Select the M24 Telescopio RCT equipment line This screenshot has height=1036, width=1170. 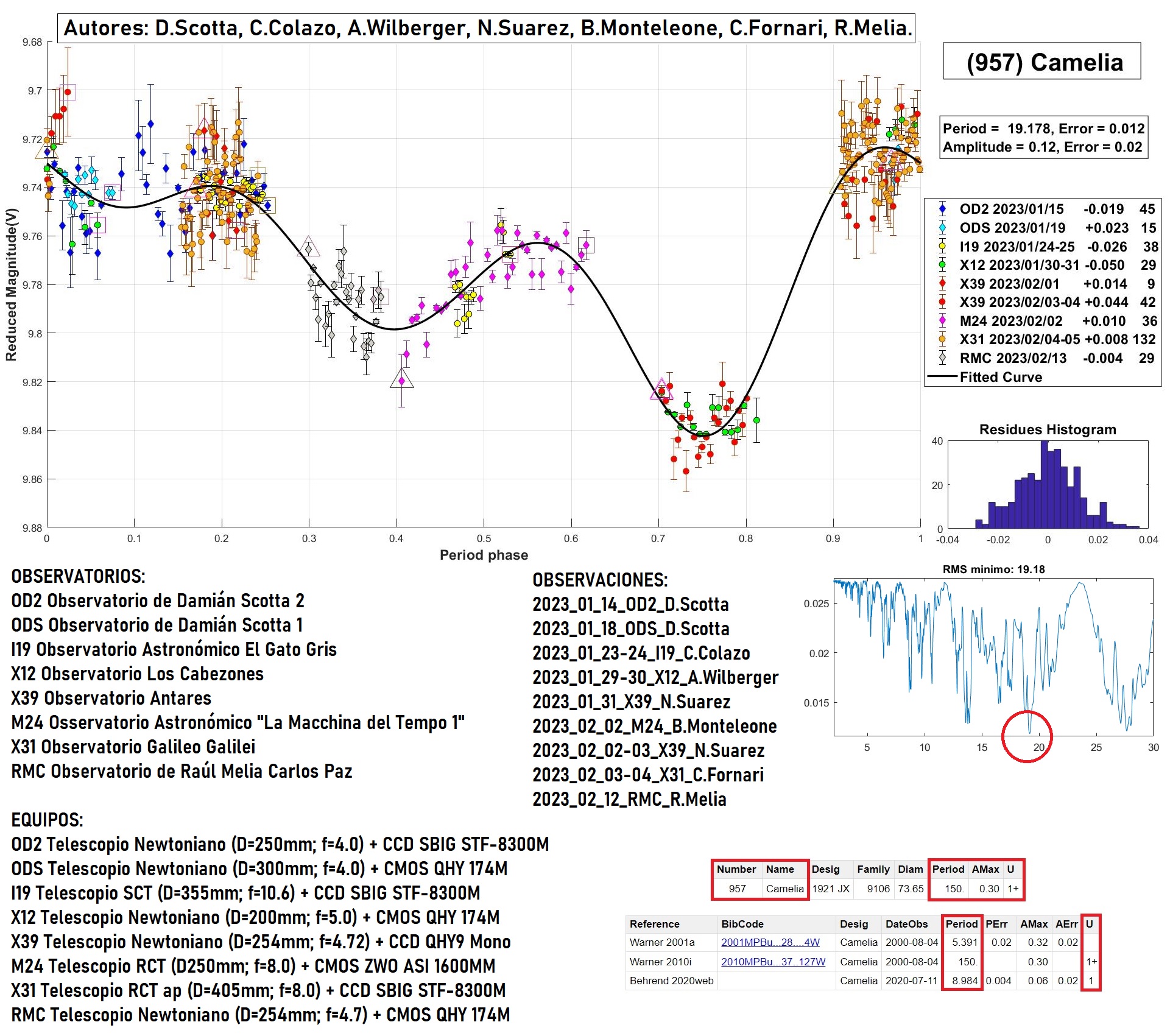253,966
